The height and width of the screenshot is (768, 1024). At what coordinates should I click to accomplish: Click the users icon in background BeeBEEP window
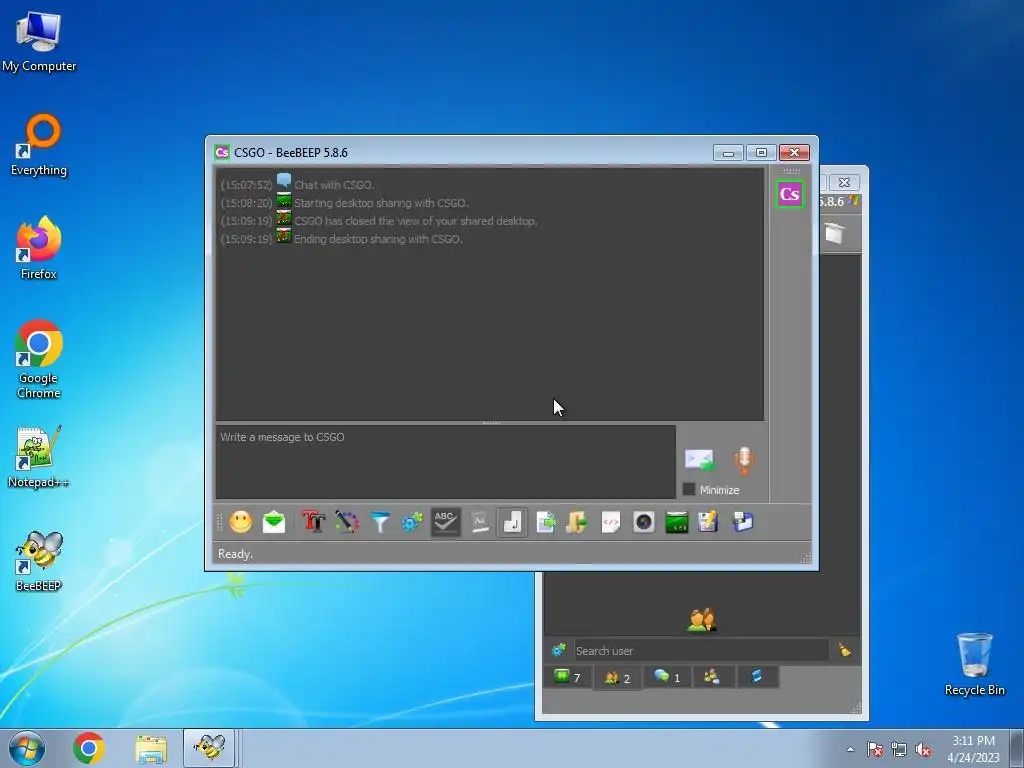(702, 620)
